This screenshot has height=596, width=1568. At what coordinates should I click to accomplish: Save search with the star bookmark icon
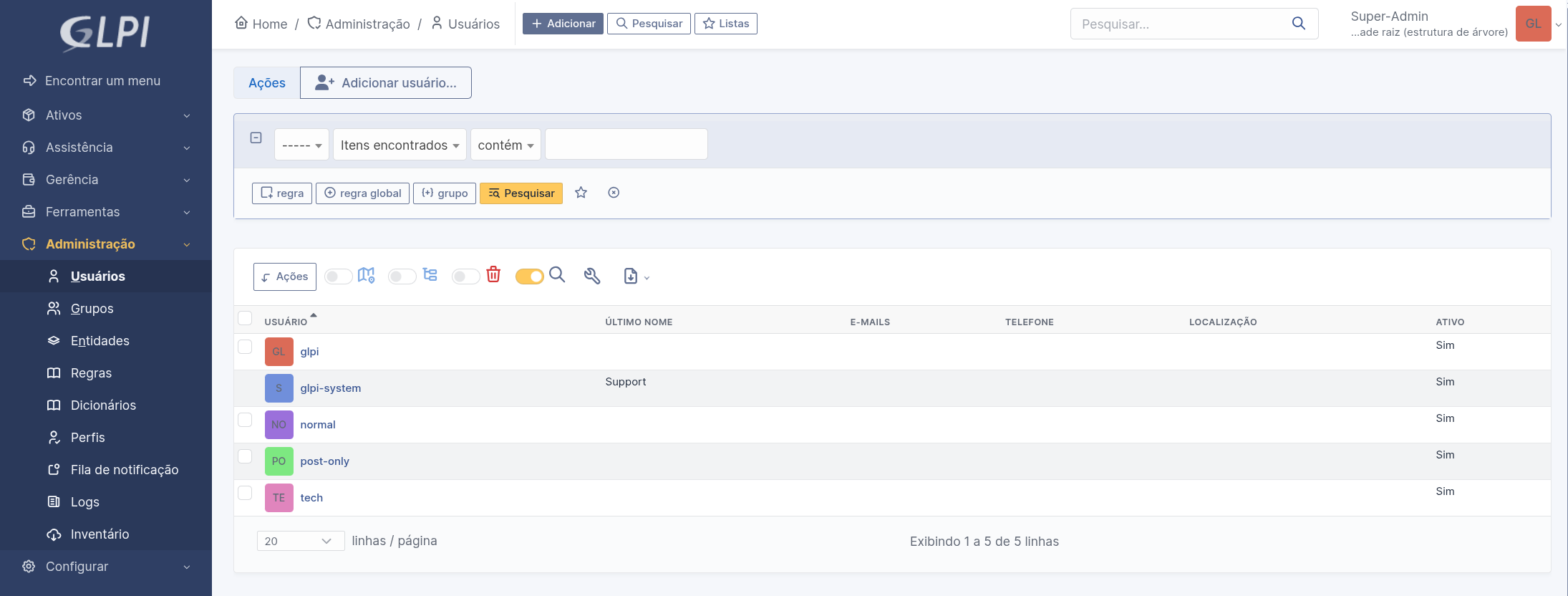581,193
